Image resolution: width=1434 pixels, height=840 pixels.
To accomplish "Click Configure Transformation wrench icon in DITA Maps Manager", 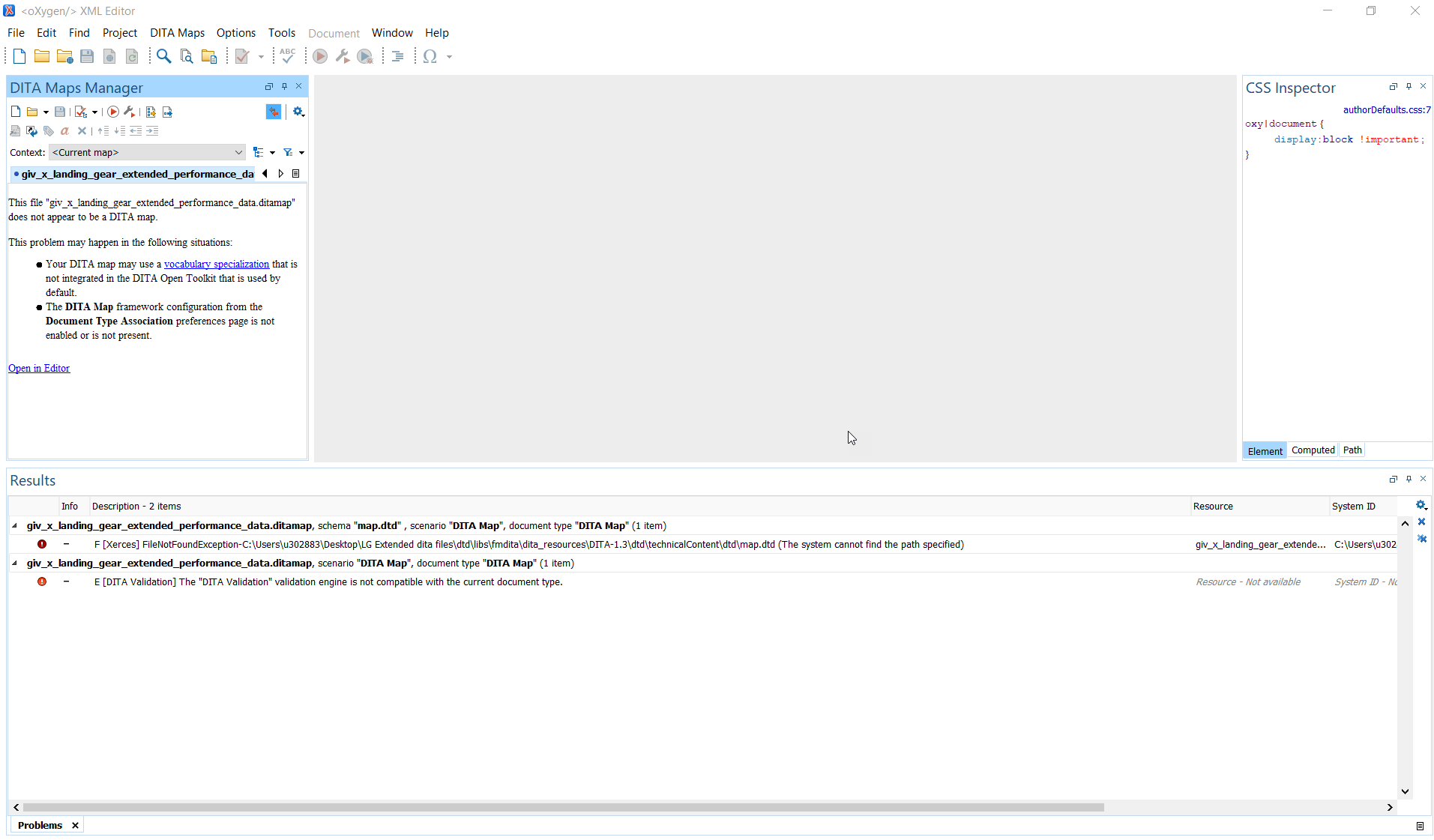I will pos(130,112).
